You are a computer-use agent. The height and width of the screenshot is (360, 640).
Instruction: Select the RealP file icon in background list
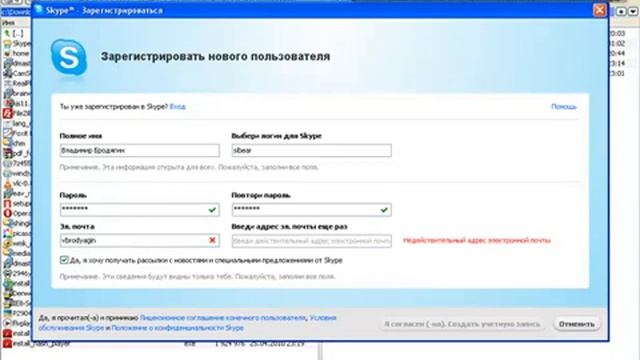click(7, 83)
